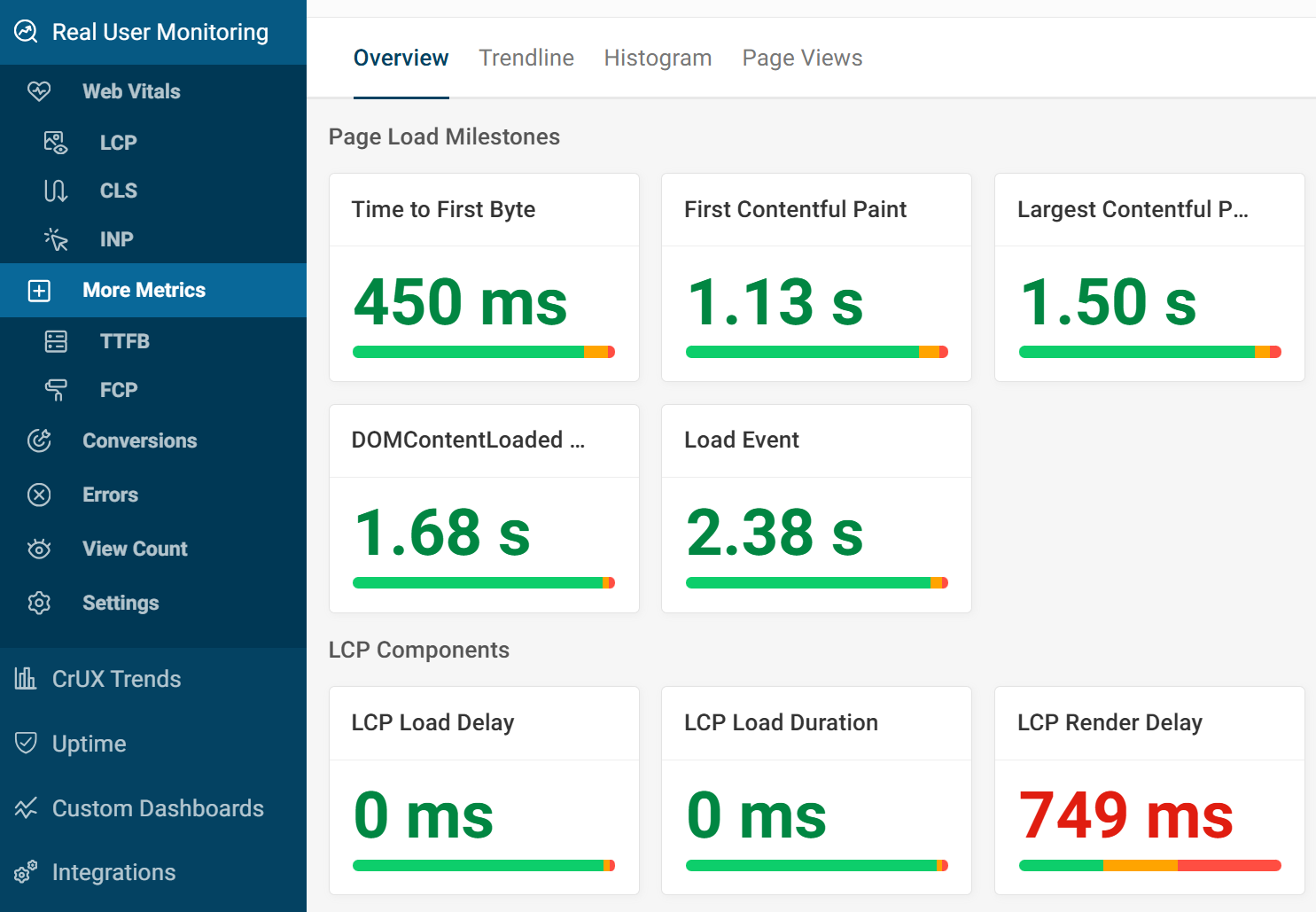Click the Page Load Milestones heading
Viewport: 1316px width, 912px height.
[x=444, y=136]
